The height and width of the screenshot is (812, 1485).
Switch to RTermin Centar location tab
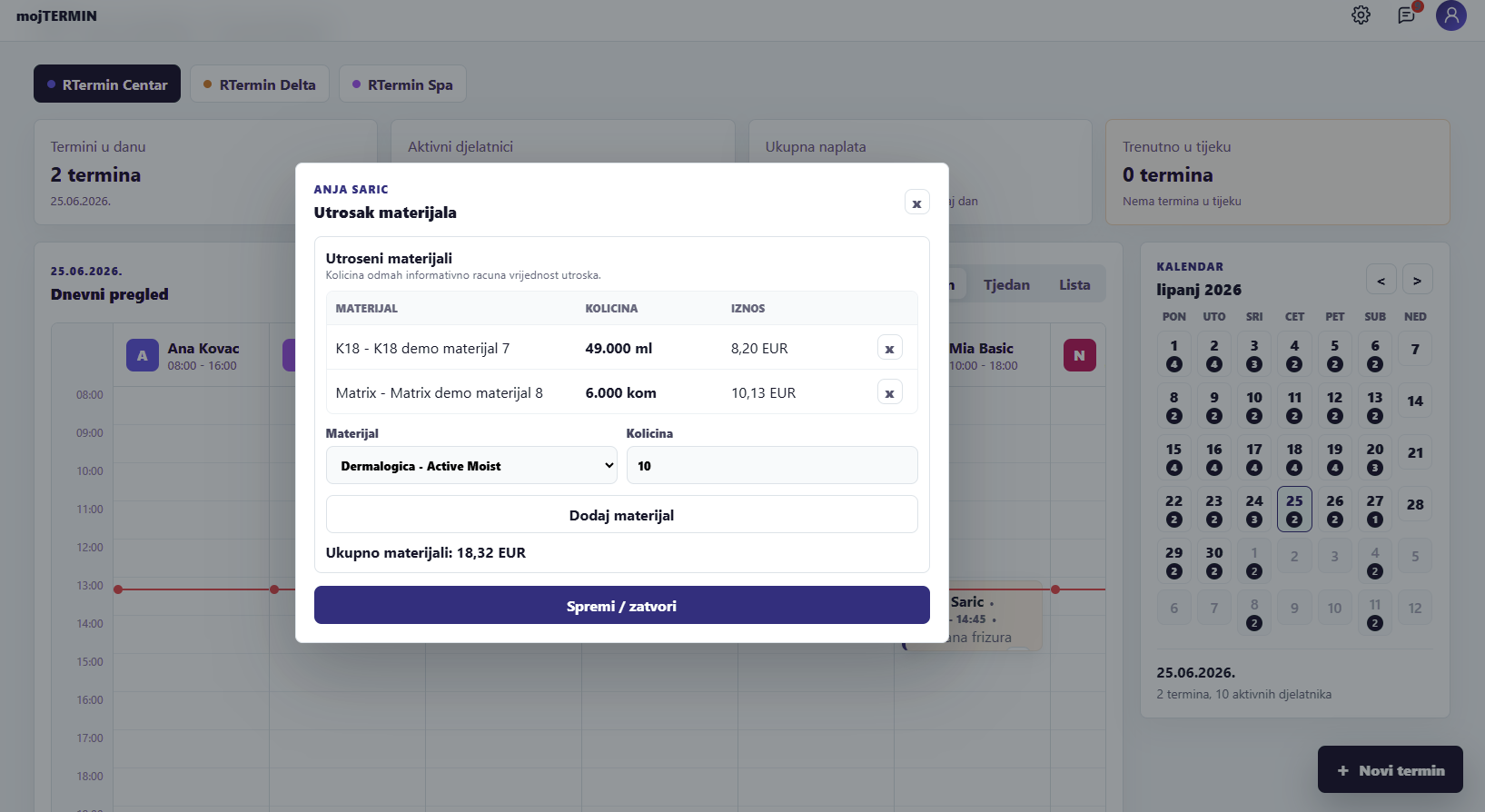pos(107,84)
